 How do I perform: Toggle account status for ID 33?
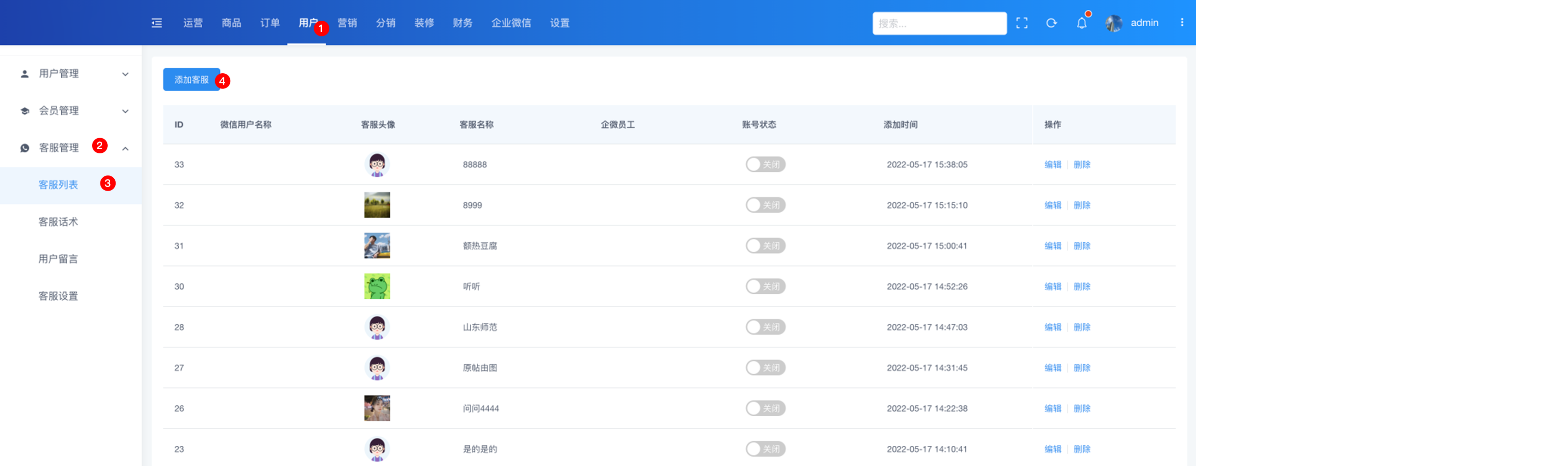coord(765,164)
